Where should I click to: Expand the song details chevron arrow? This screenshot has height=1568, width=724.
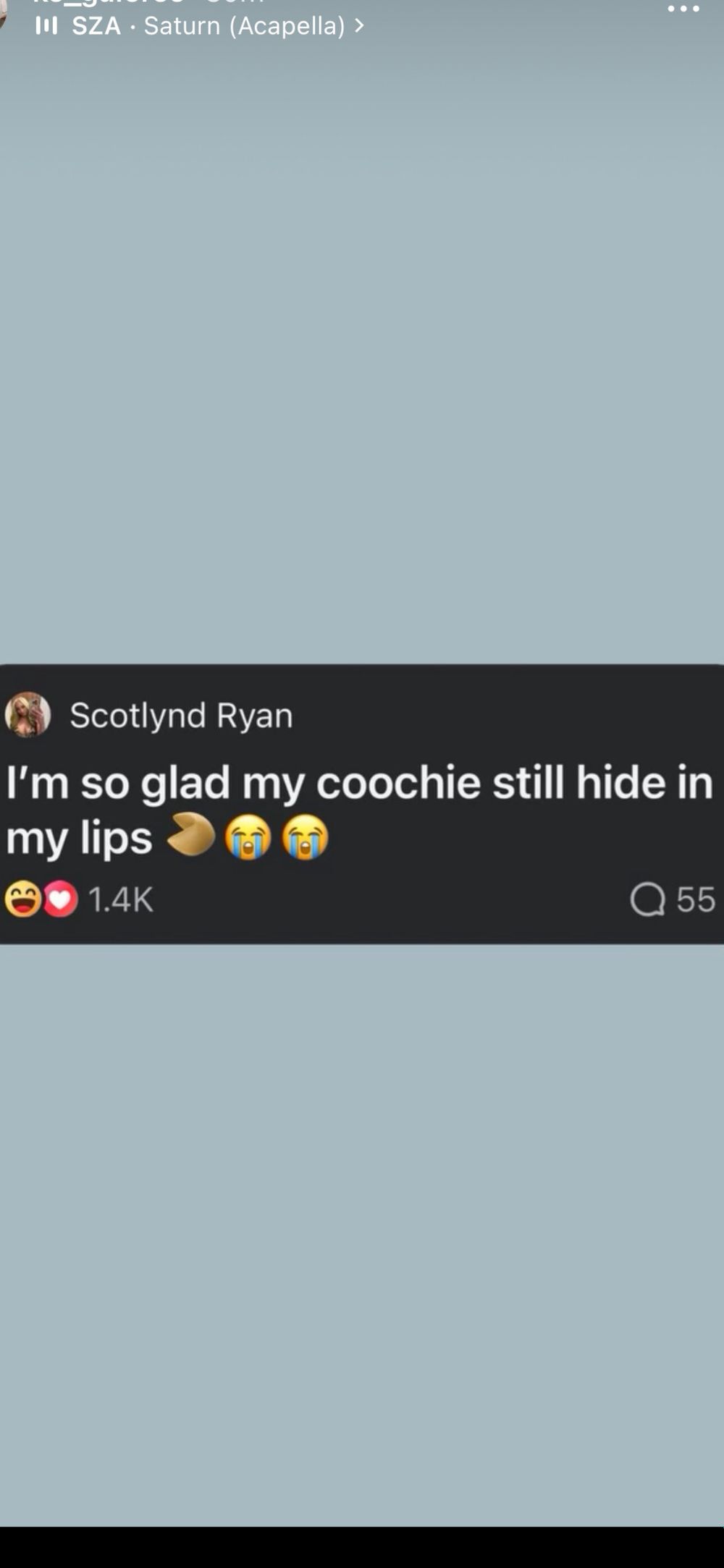click(359, 26)
